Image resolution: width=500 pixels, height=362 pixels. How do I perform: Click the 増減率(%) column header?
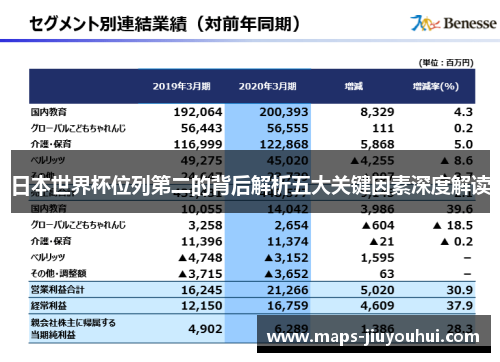point(436,86)
